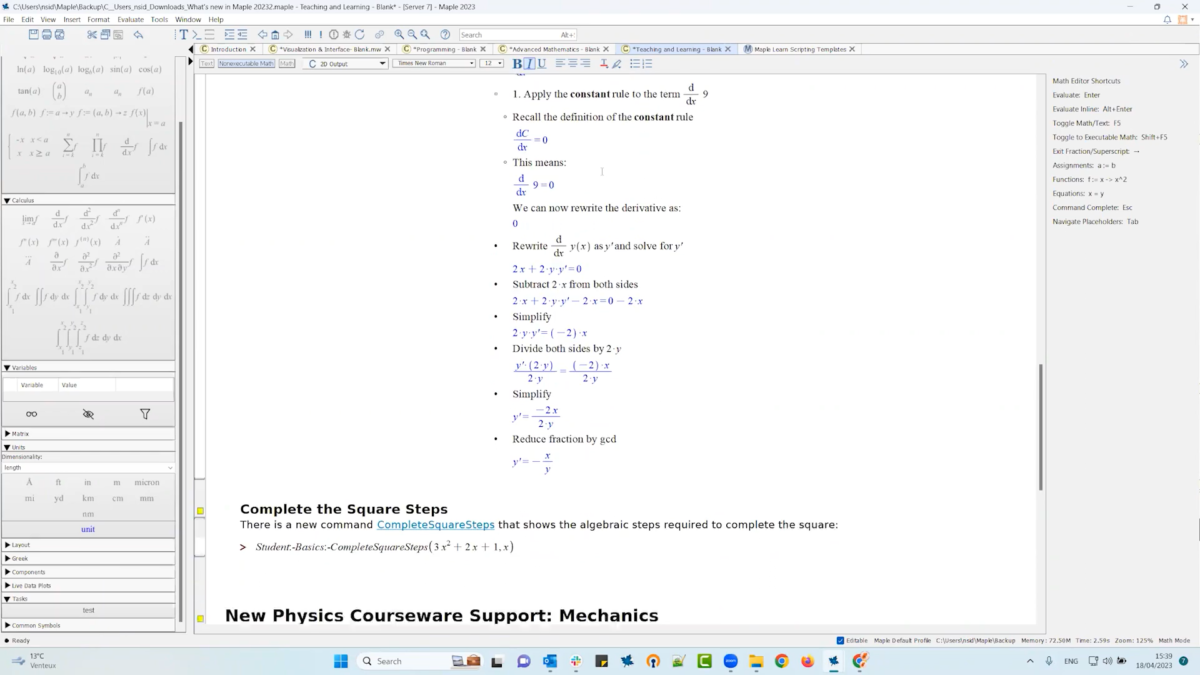Click the font color icon

point(603,63)
